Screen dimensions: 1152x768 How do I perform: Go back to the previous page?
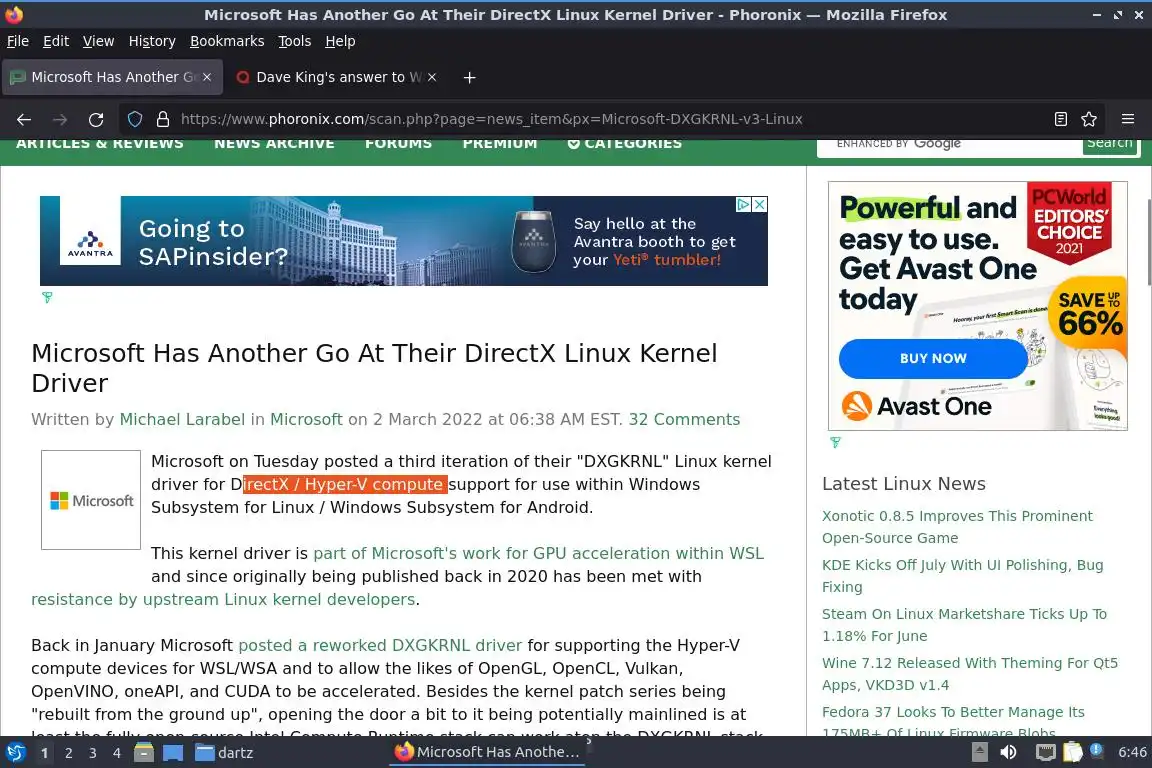[x=24, y=119]
